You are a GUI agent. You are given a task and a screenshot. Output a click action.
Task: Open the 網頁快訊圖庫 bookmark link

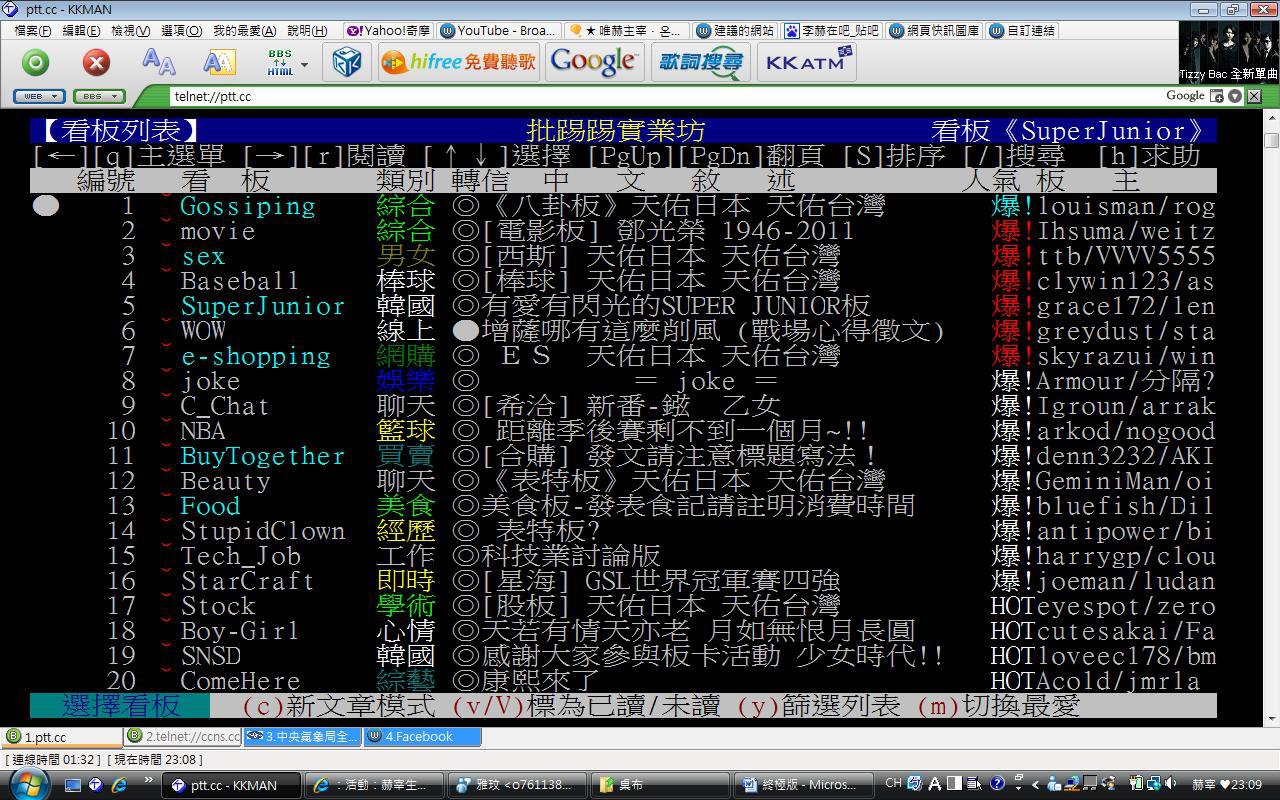935,31
